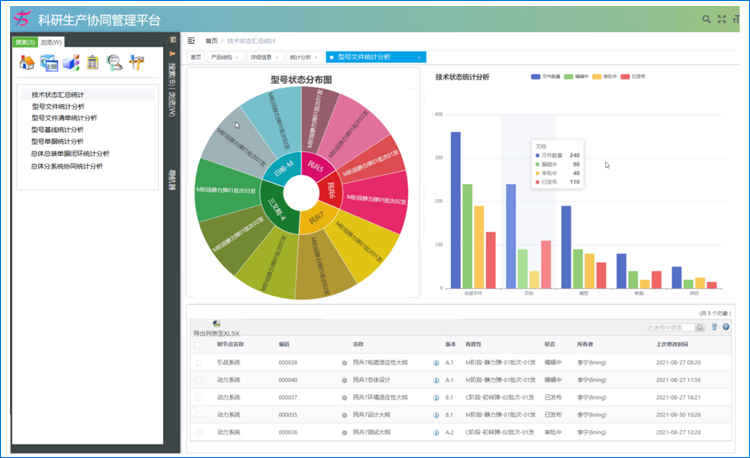Click info icon for 民兵7设计大纲 row
Viewport: 750px width, 458px height.
coord(436,415)
